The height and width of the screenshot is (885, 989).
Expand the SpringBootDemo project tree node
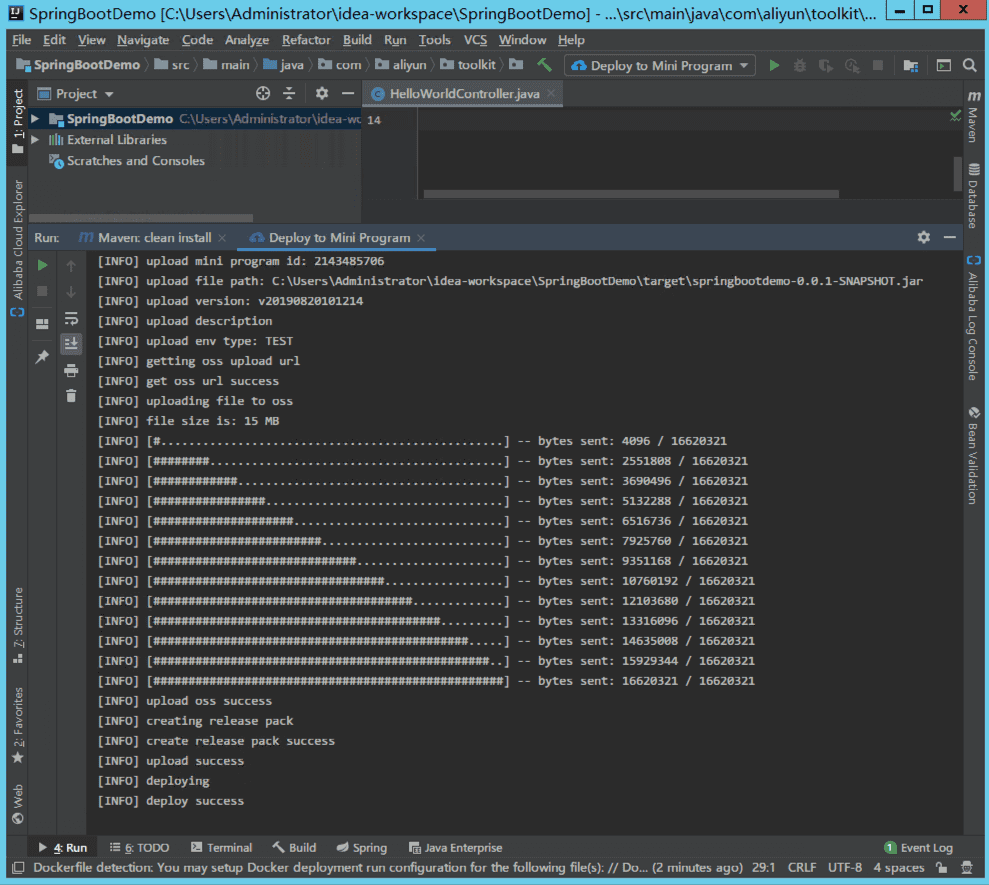point(35,119)
